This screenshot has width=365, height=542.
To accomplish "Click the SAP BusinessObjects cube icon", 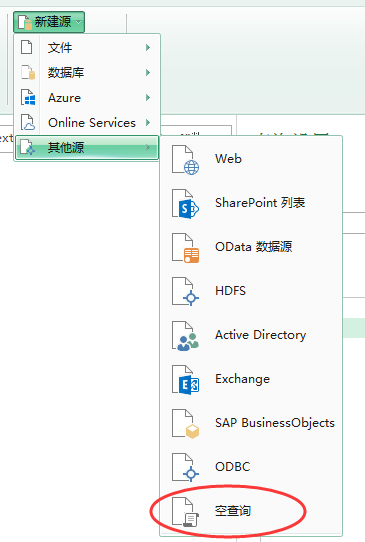I will coord(186,424).
